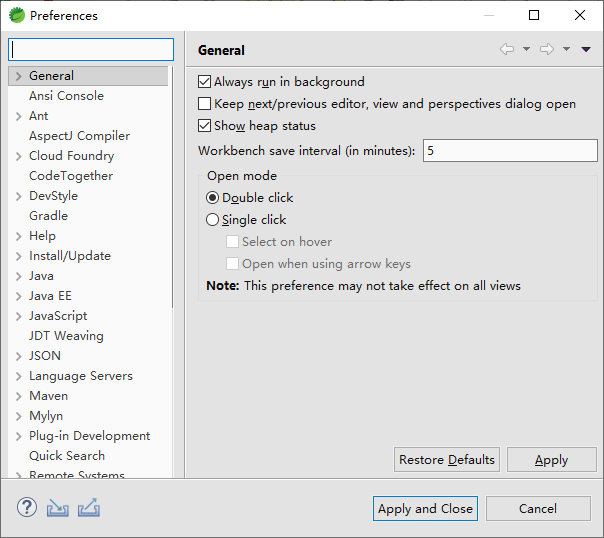
Task: Maximize the Preferences window
Action: (534, 15)
